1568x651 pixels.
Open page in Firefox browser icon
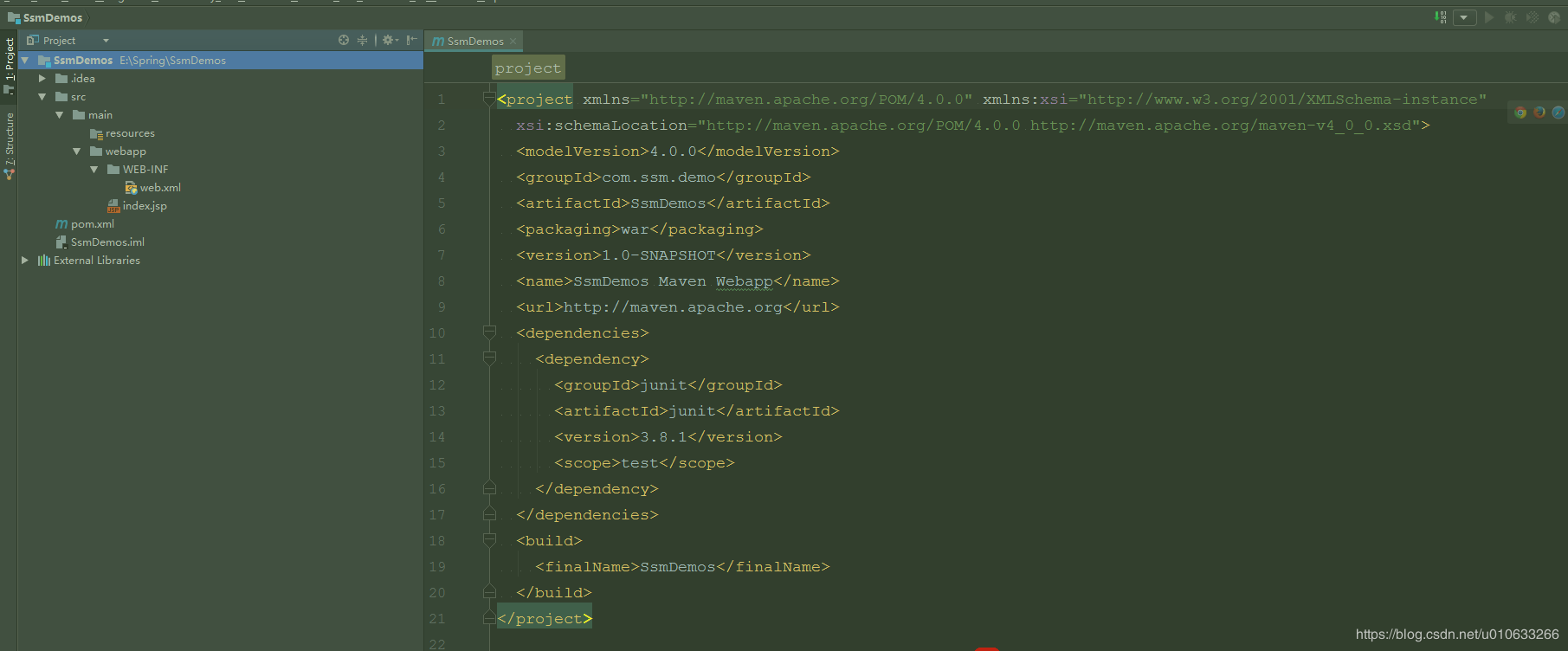point(1539,113)
